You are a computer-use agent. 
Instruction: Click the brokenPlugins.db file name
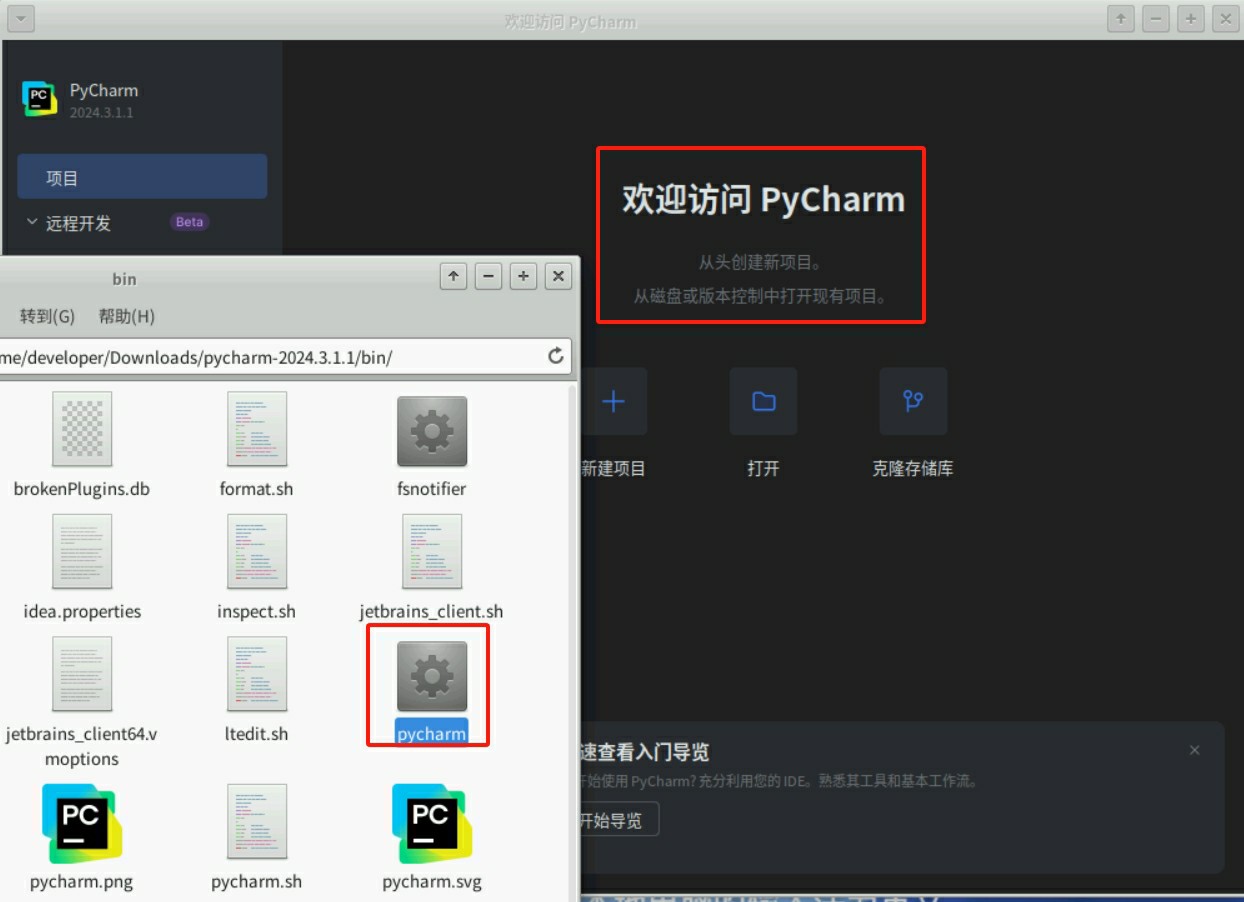pyautogui.click(x=82, y=489)
